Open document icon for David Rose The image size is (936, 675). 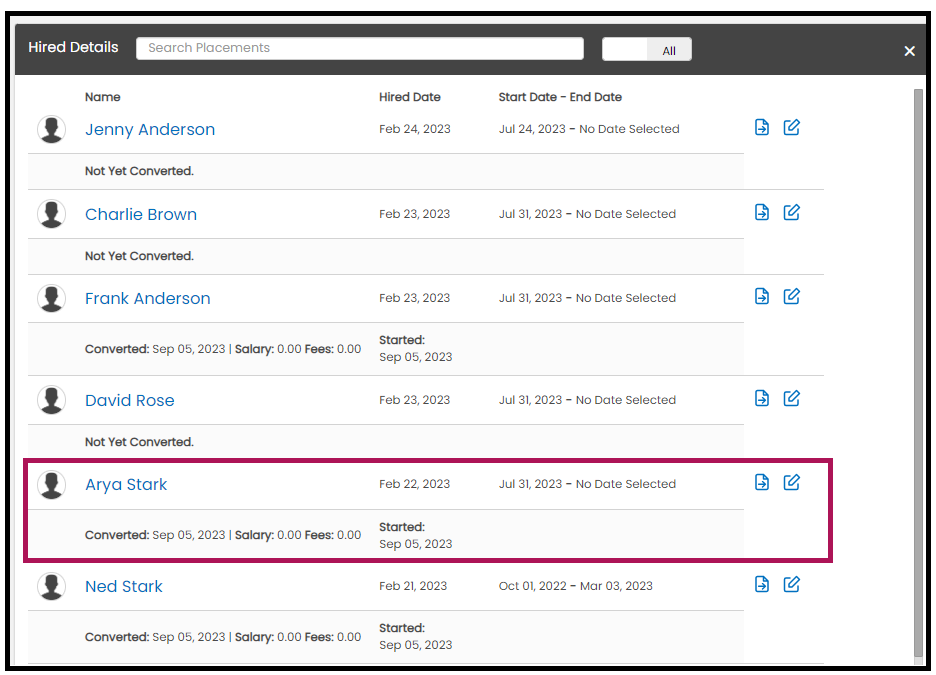(762, 398)
